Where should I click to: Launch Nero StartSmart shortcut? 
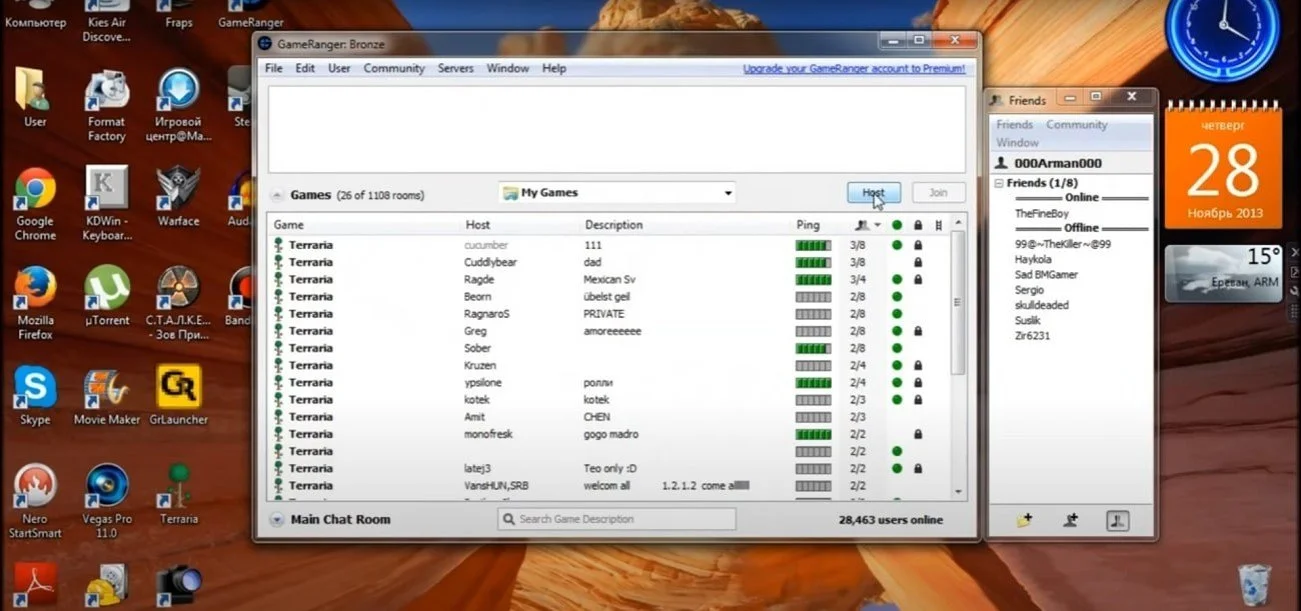point(35,502)
